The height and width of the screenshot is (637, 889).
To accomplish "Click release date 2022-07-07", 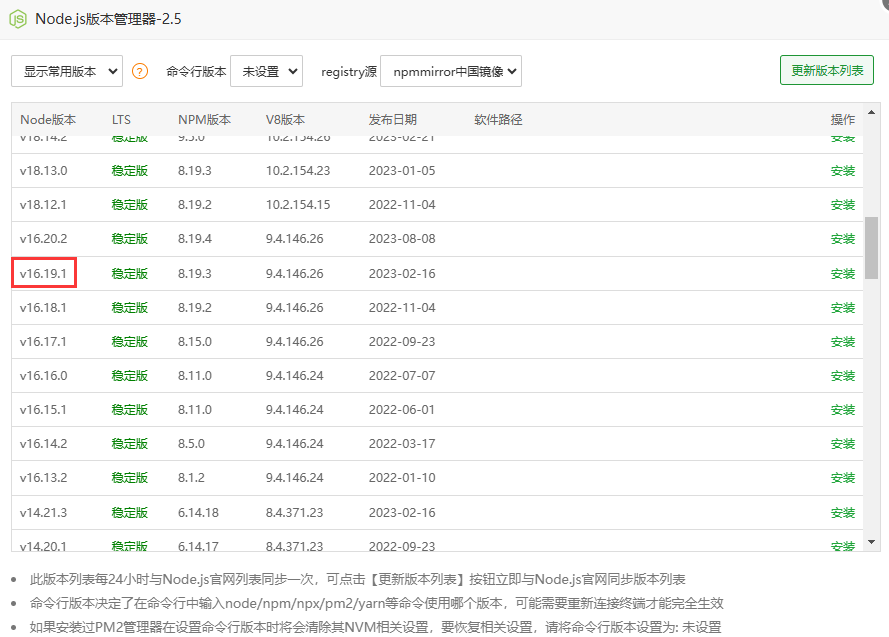I will (402, 376).
